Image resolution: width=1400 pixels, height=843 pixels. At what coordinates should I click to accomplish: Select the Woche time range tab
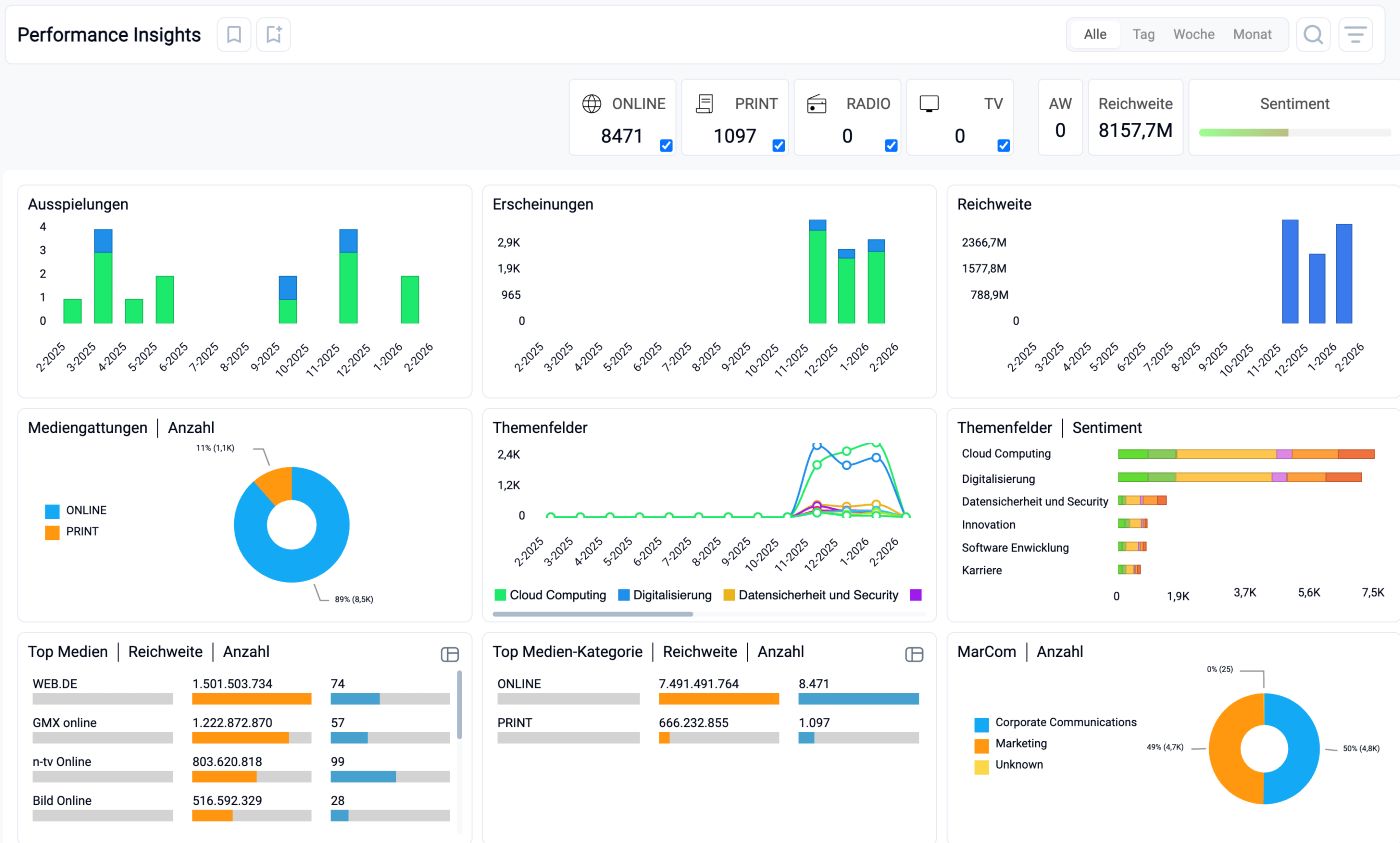coord(1193,34)
